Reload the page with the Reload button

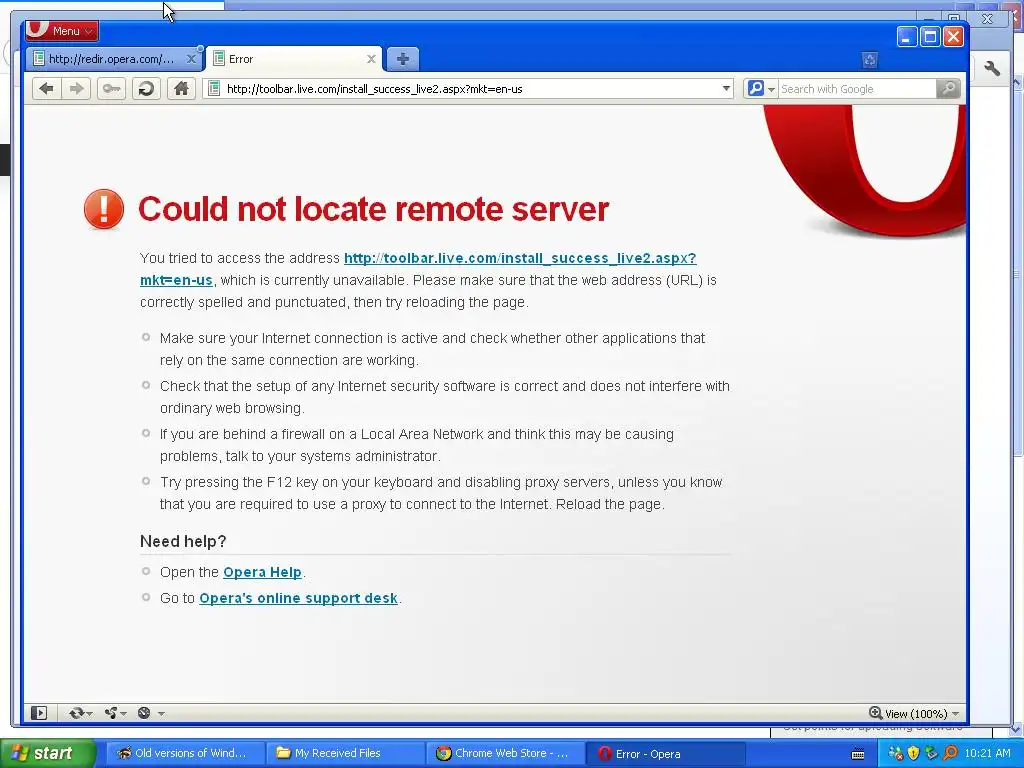(146, 88)
